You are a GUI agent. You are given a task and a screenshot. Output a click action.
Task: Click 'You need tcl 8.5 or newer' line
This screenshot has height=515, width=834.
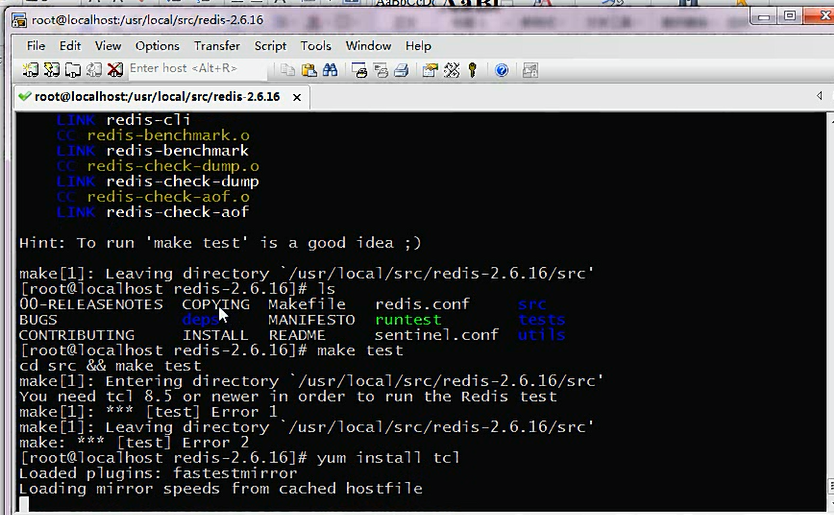(x=288, y=396)
